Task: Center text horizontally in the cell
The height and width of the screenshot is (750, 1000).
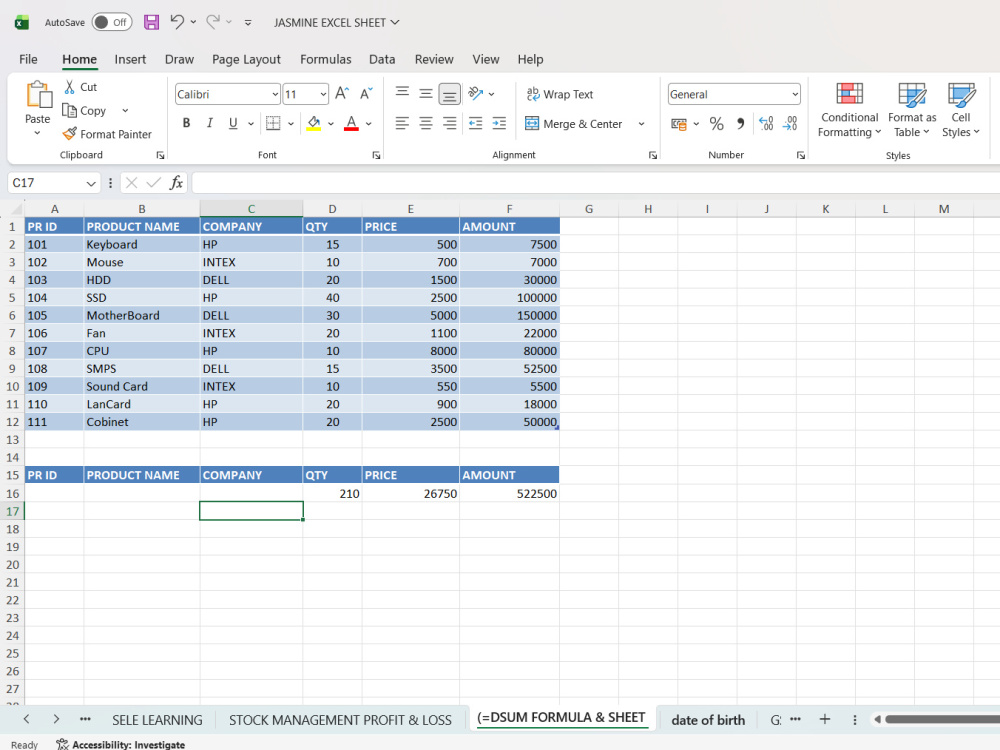Action: [425, 123]
